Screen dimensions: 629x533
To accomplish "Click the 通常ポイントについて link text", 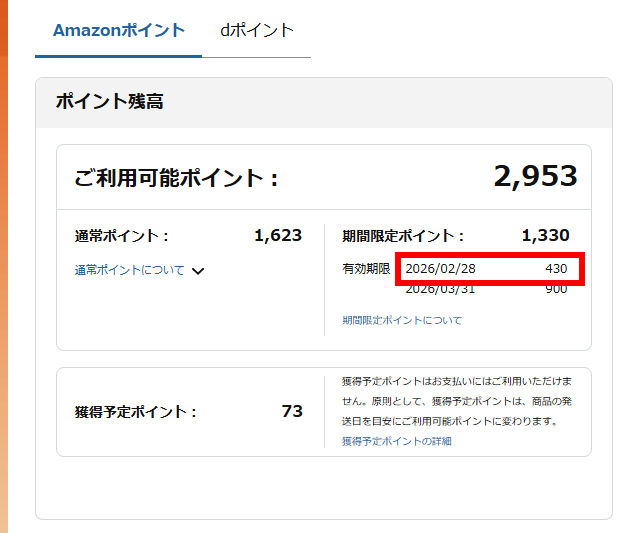I will point(129,270).
